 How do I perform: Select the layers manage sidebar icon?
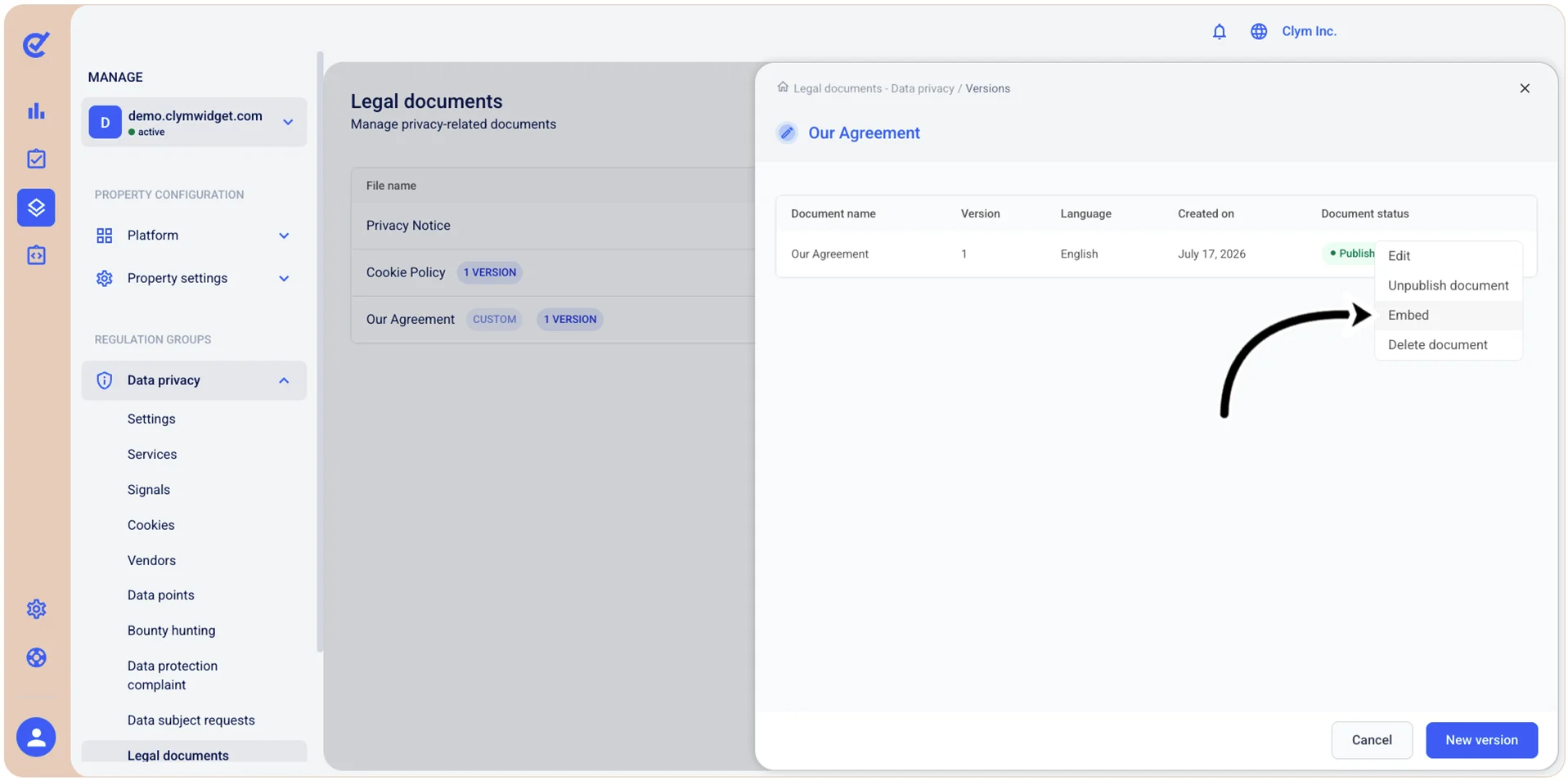click(x=36, y=207)
